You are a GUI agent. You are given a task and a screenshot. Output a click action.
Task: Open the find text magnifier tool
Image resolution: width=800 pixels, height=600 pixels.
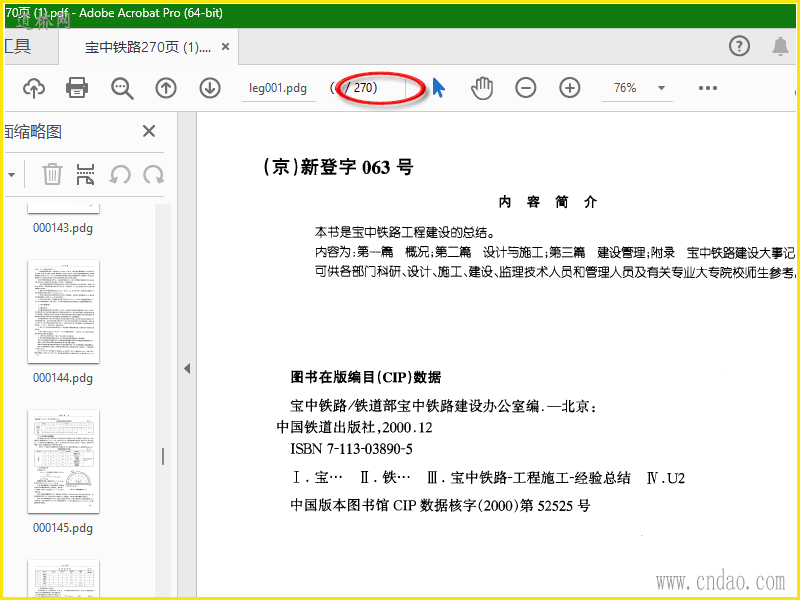(x=122, y=88)
